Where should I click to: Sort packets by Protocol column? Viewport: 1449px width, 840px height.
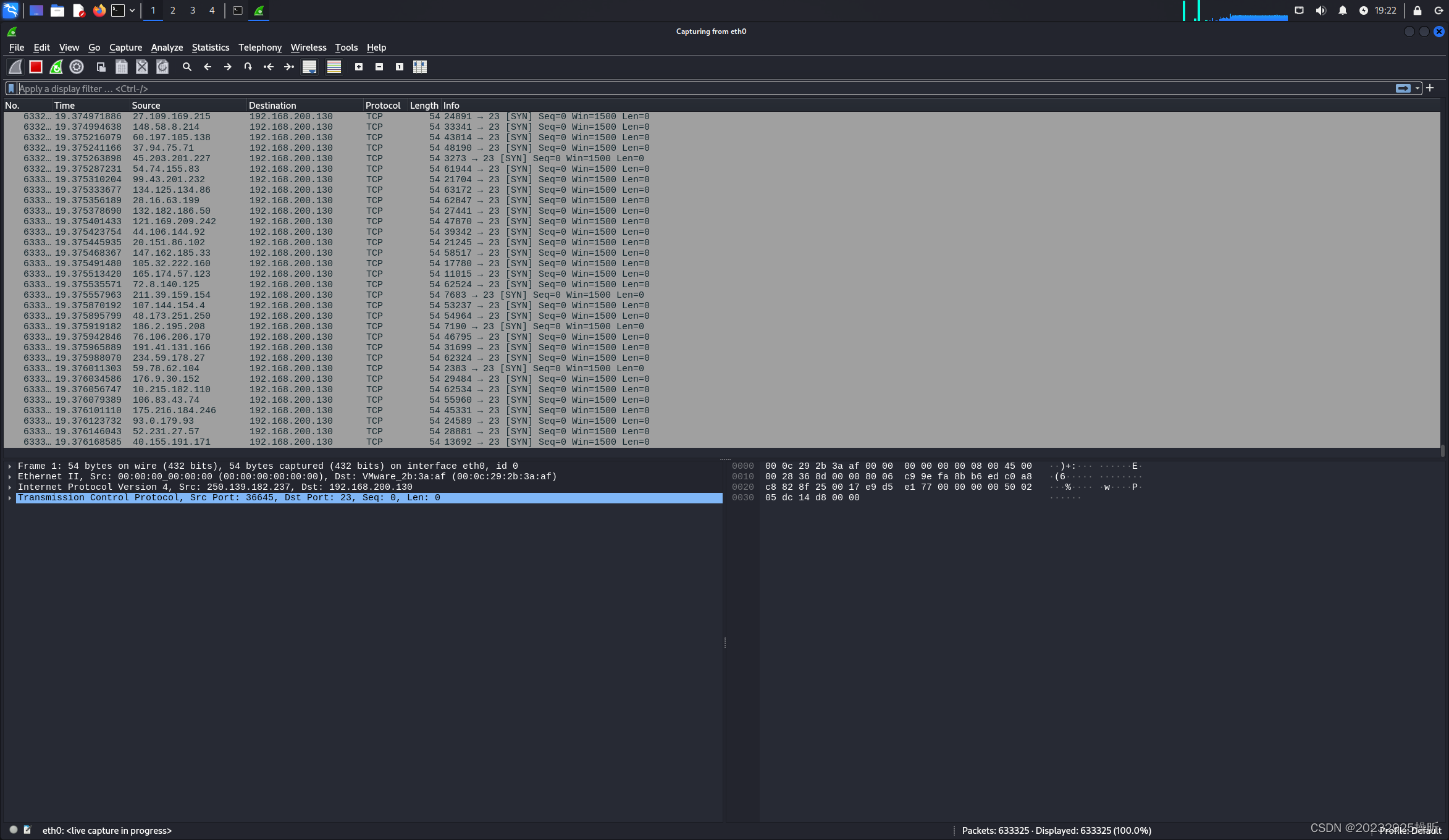point(385,106)
